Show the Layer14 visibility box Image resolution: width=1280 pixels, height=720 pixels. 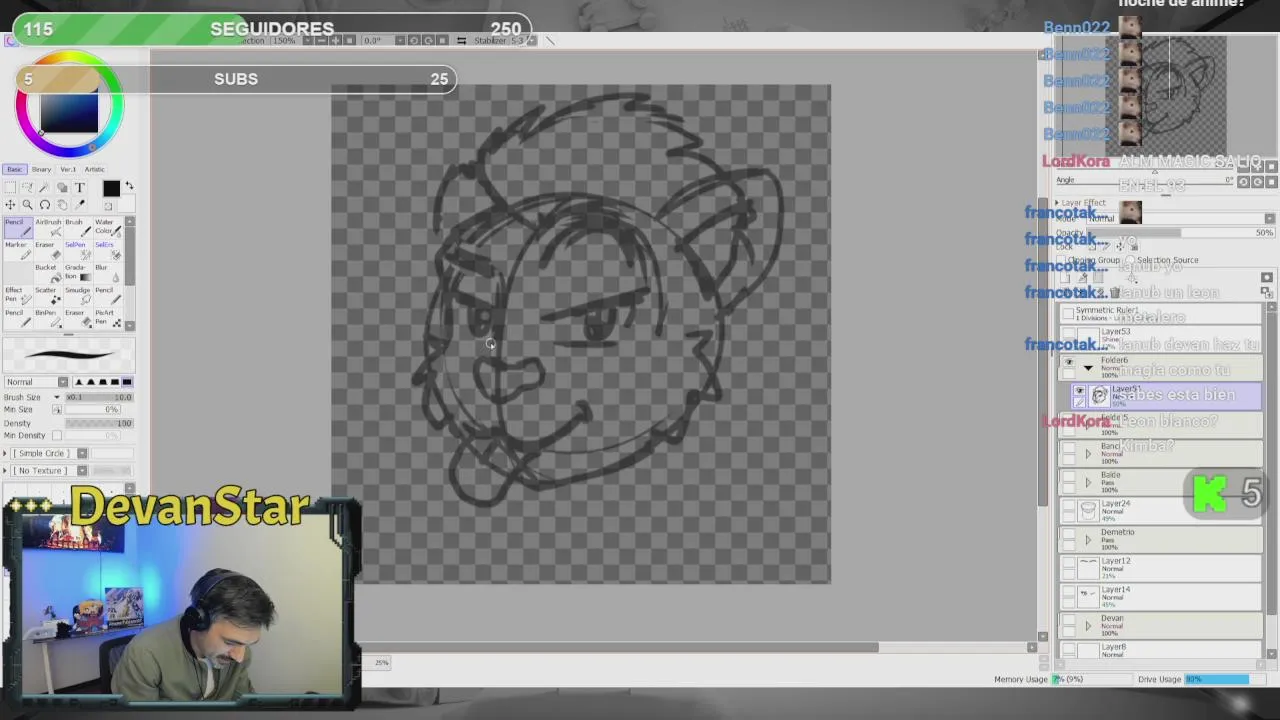(1069, 592)
